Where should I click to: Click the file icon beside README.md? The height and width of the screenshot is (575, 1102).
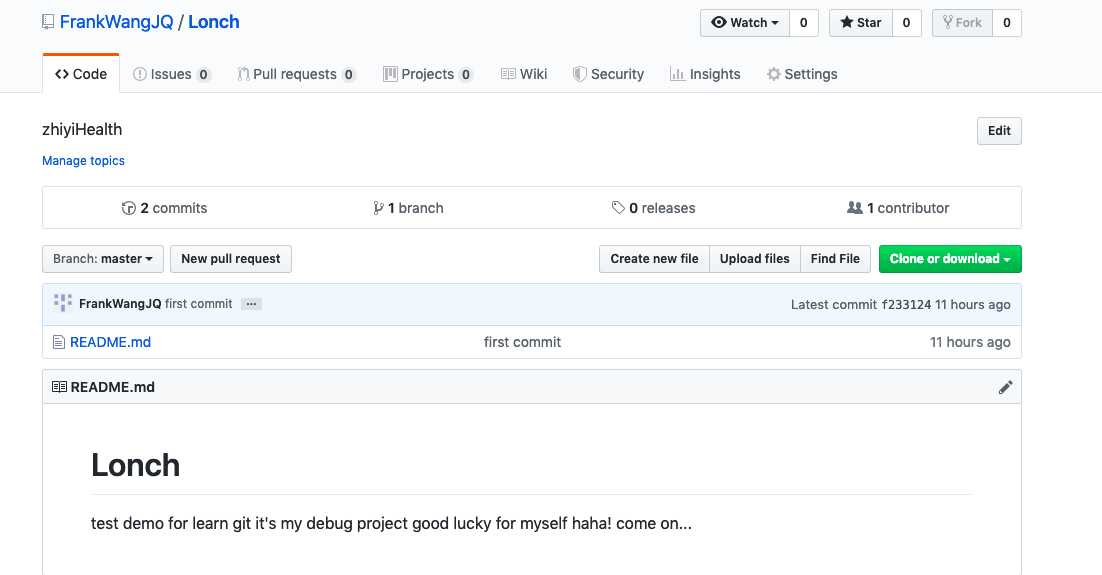coord(59,342)
